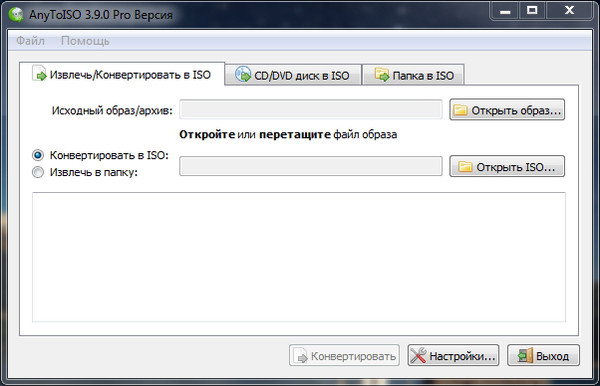This screenshot has height=386, width=600.
Task: Click the Открыть образ... button
Action: [507, 110]
